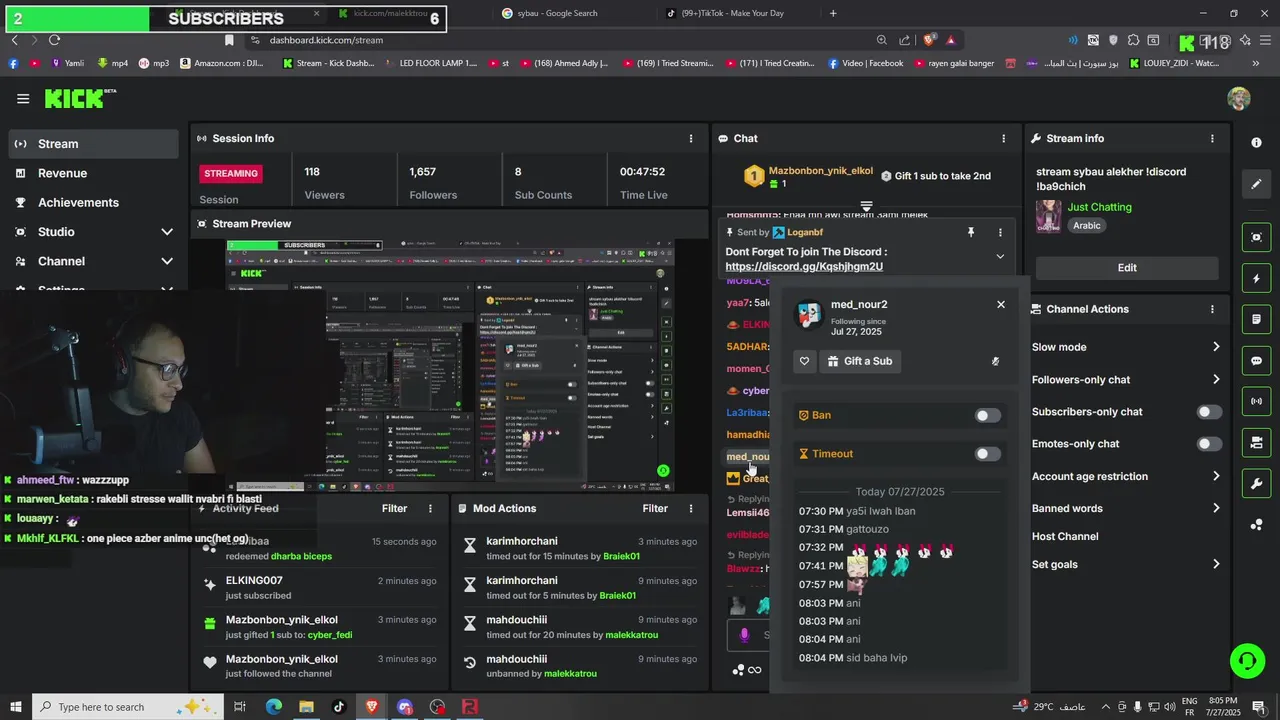Click the camera widget icon on right sidebar

click(1256, 443)
